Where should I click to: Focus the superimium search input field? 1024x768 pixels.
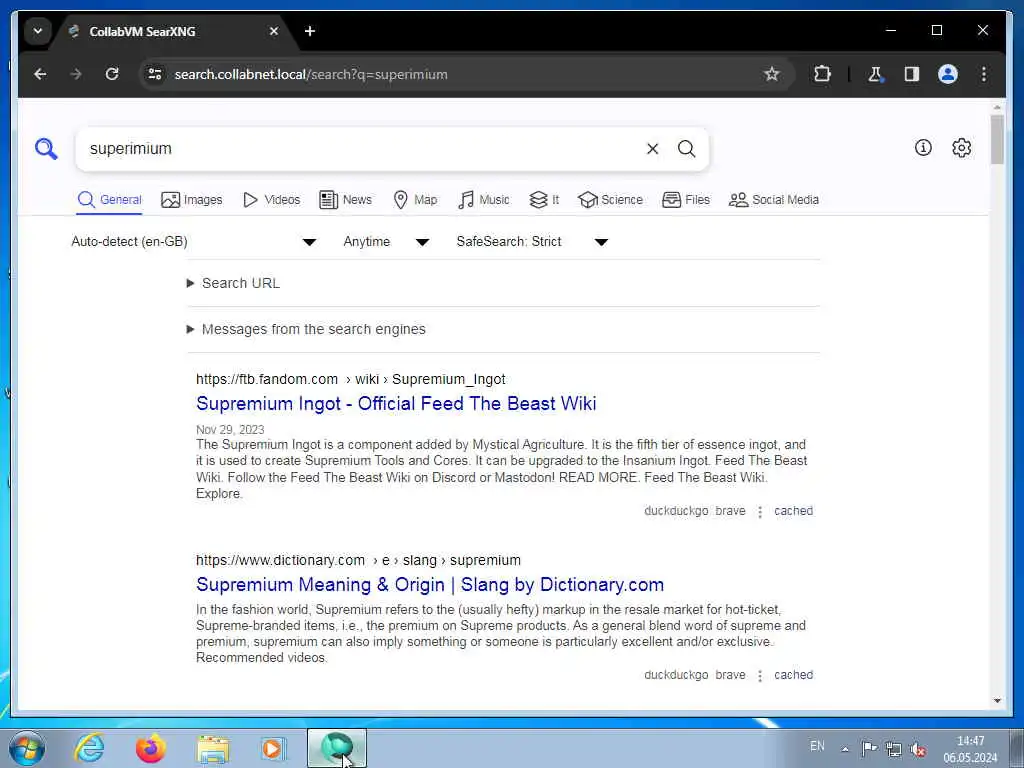pyautogui.click(x=359, y=149)
